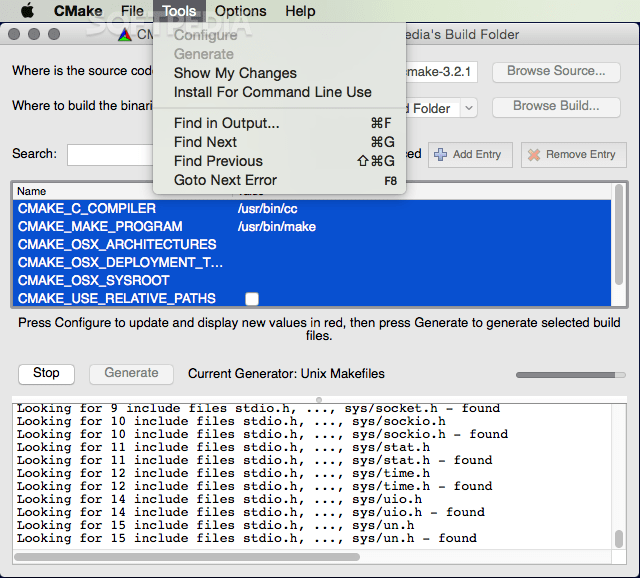Click the Browse Build button
640x578 pixels.
556,107
